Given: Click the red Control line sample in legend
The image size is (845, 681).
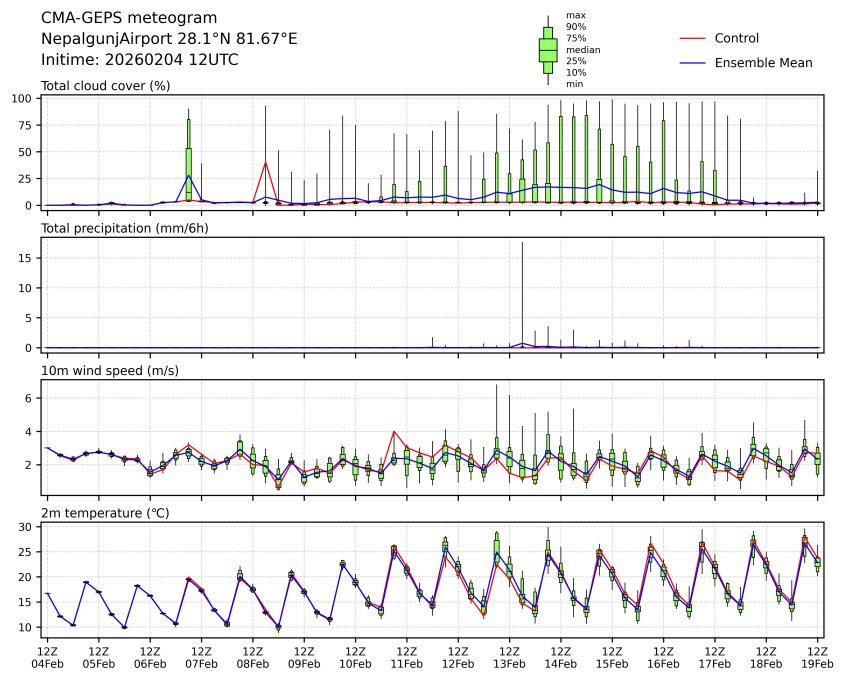Looking at the screenshot, I should click(x=692, y=38).
